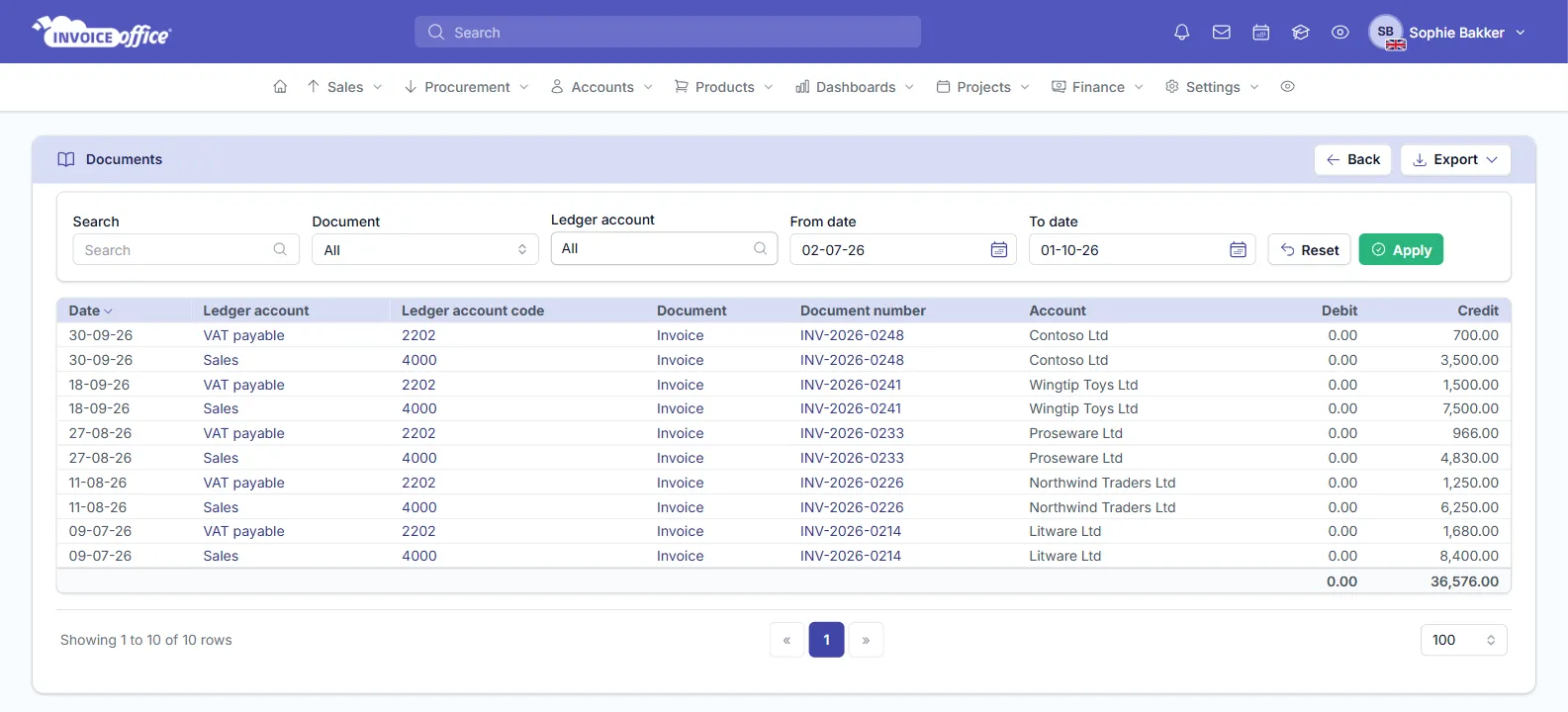Go to the previous page
The height and width of the screenshot is (712, 1568).
[x=786, y=640]
